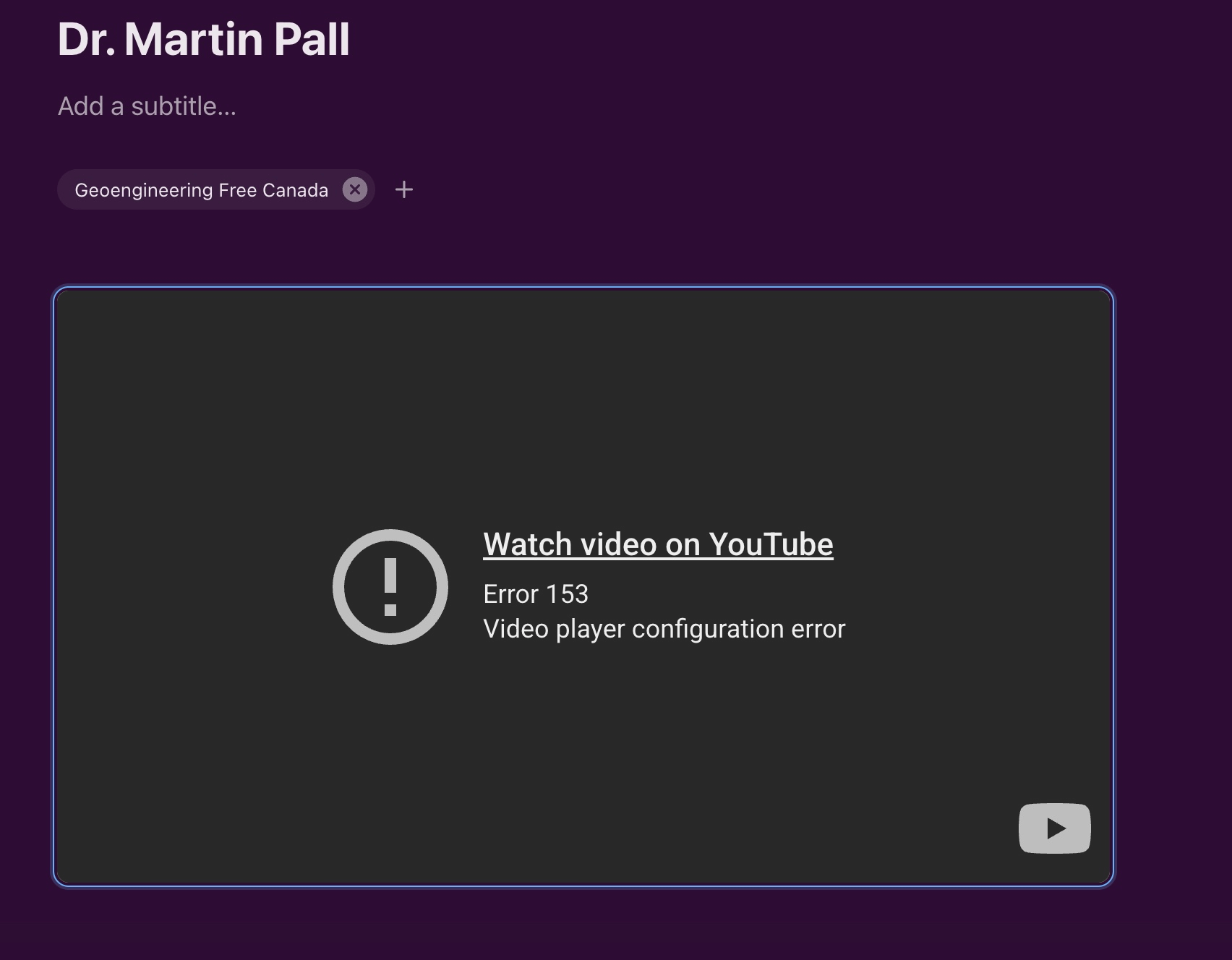Add a new tag with plus icon
This screenshot has height=960, width=1232.
coord(404,189)
